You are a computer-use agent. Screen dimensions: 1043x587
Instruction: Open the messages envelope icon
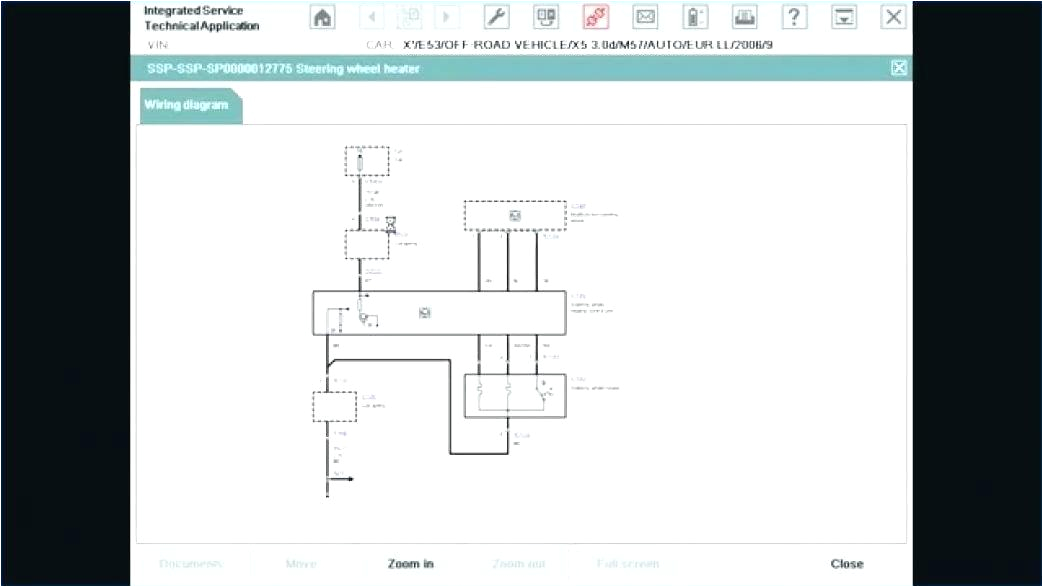click(x=645, y=17)
